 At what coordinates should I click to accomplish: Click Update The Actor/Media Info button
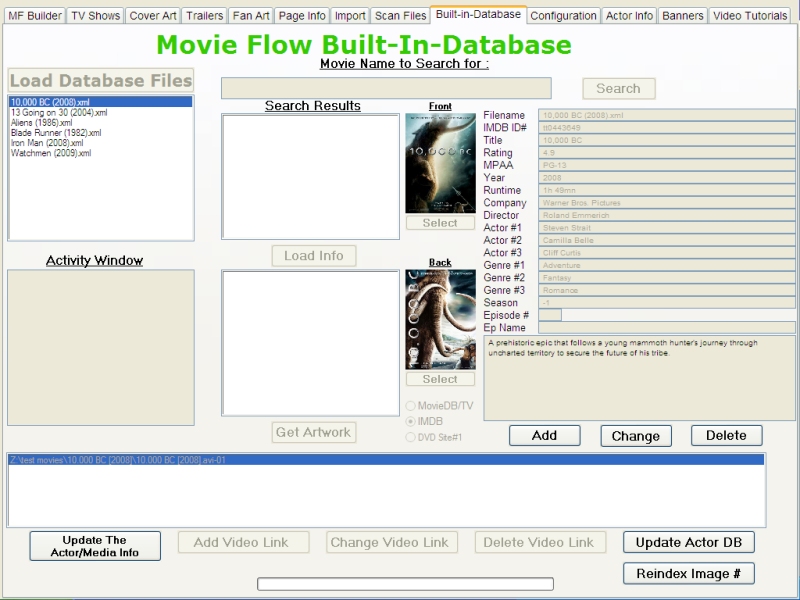click(x=95, y=545)
